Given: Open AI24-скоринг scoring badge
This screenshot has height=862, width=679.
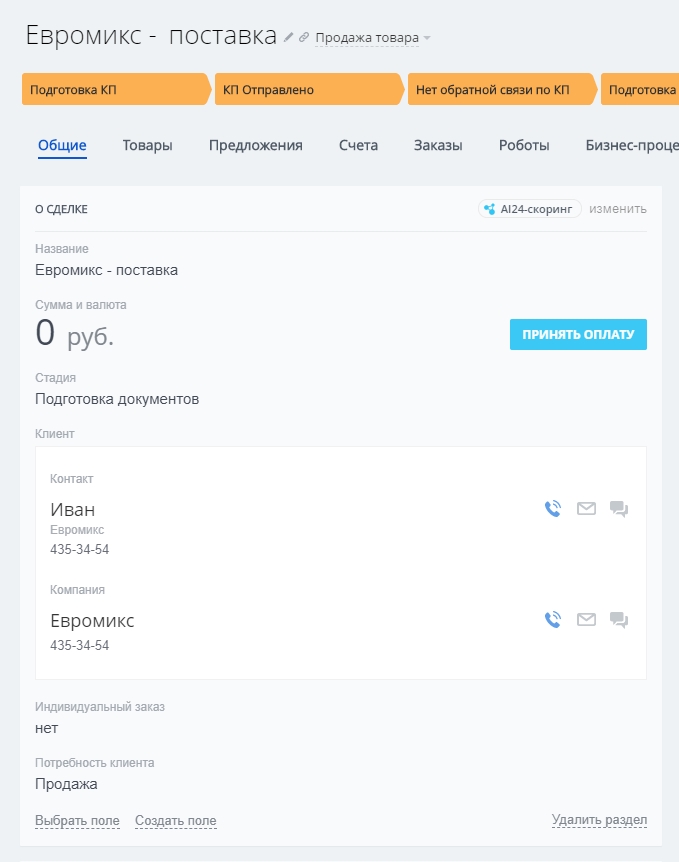Looking at the screenshot, I should (530, 209).
